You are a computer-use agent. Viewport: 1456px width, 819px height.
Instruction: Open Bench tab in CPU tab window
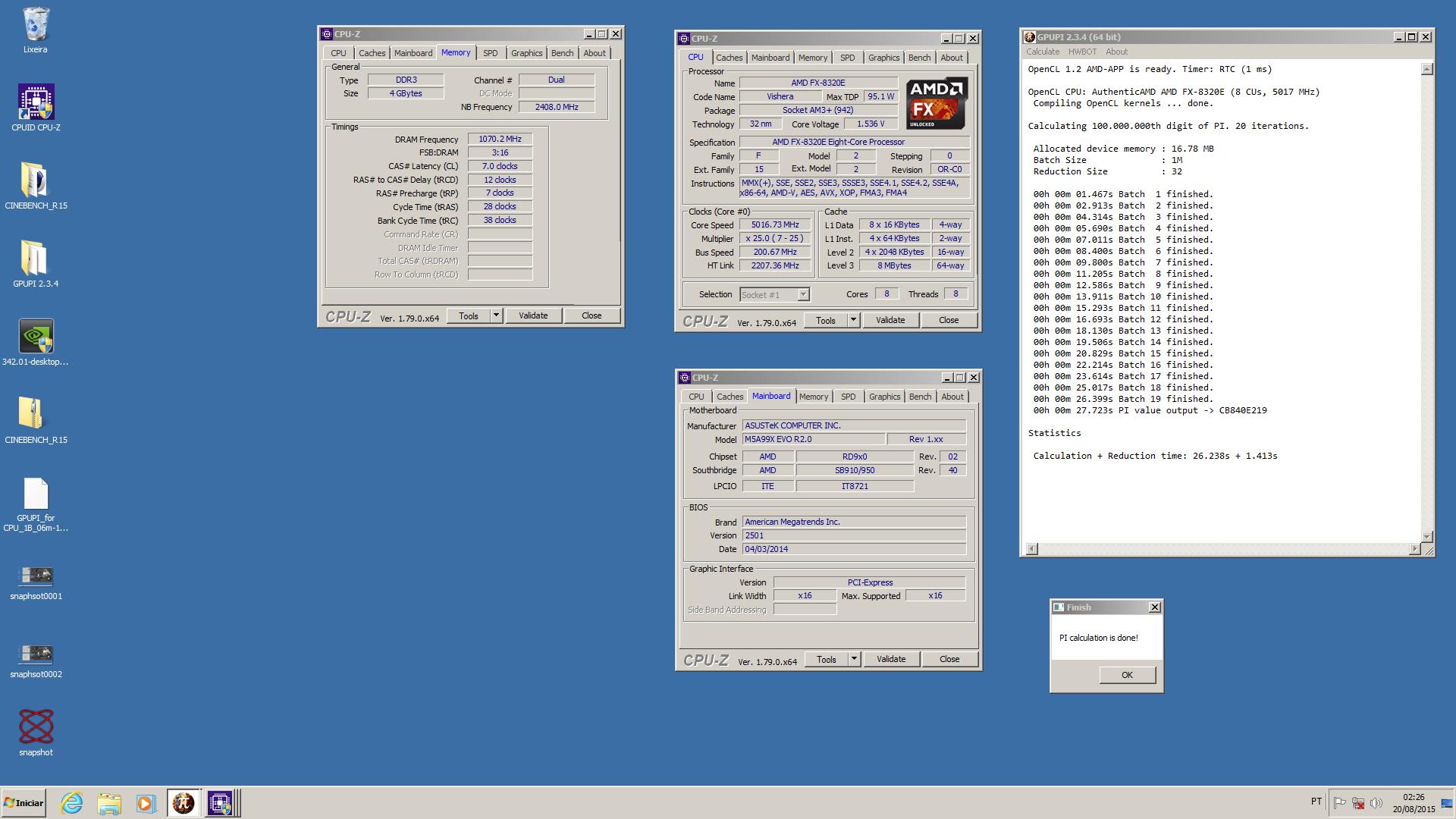[x=919, y=58]
